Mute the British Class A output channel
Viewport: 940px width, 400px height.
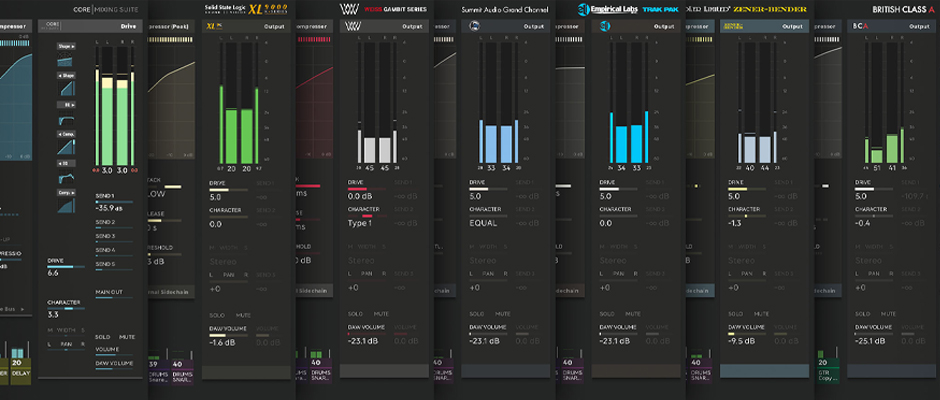click(888, 314)
